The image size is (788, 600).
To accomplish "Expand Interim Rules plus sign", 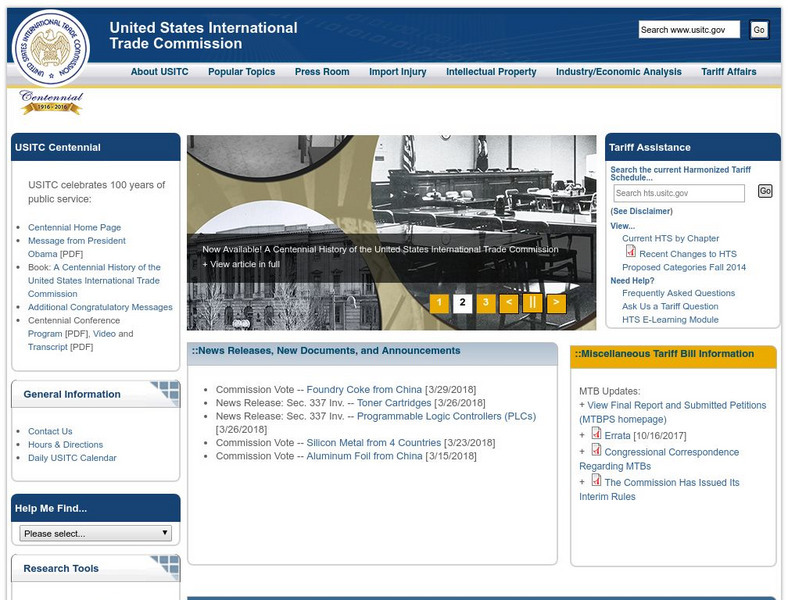I will [x=582, y=482].
